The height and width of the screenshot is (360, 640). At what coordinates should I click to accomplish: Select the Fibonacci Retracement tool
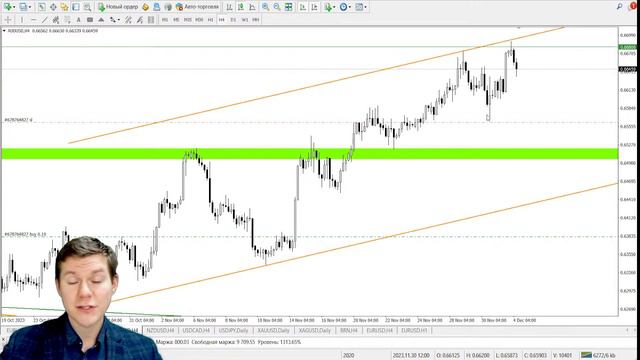pos(67,20)
